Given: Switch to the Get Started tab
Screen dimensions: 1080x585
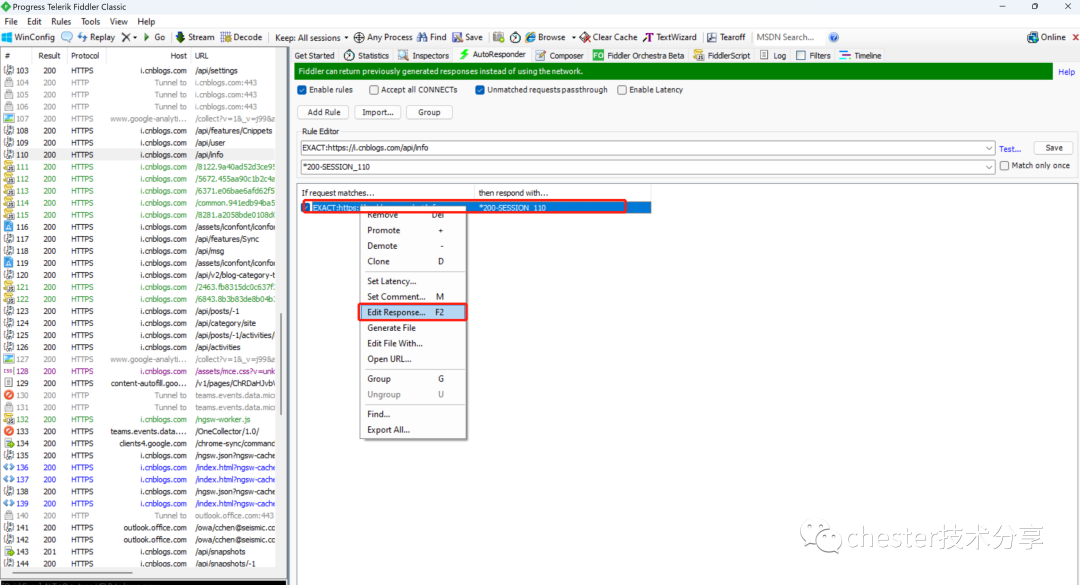Looking at the screenshot, I should (x=315, y=55).
